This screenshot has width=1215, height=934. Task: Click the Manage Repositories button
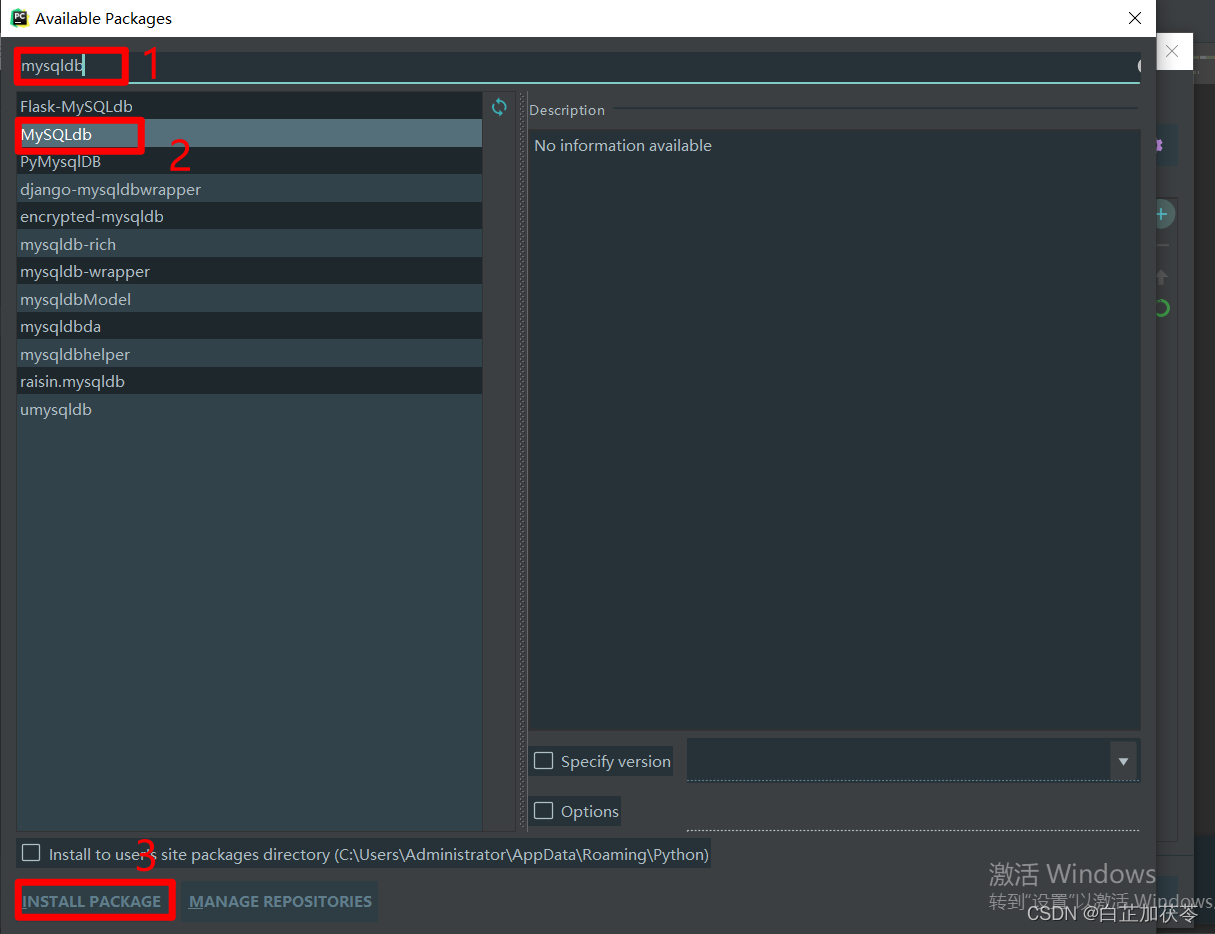click(x=280, y=901)
